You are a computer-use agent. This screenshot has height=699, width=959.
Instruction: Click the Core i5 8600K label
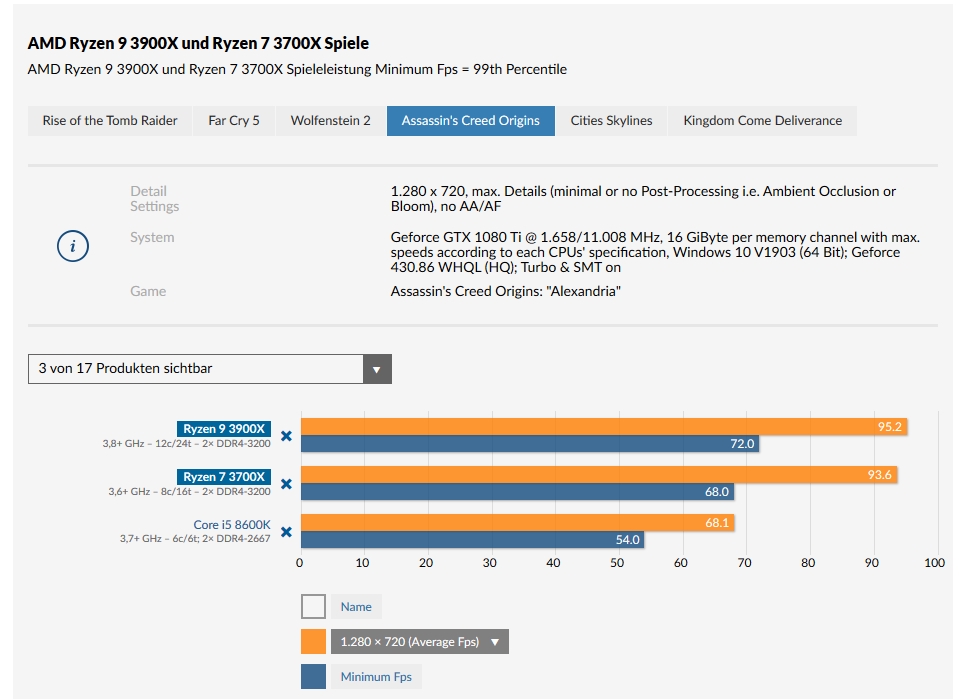click(x=232, y=525)
